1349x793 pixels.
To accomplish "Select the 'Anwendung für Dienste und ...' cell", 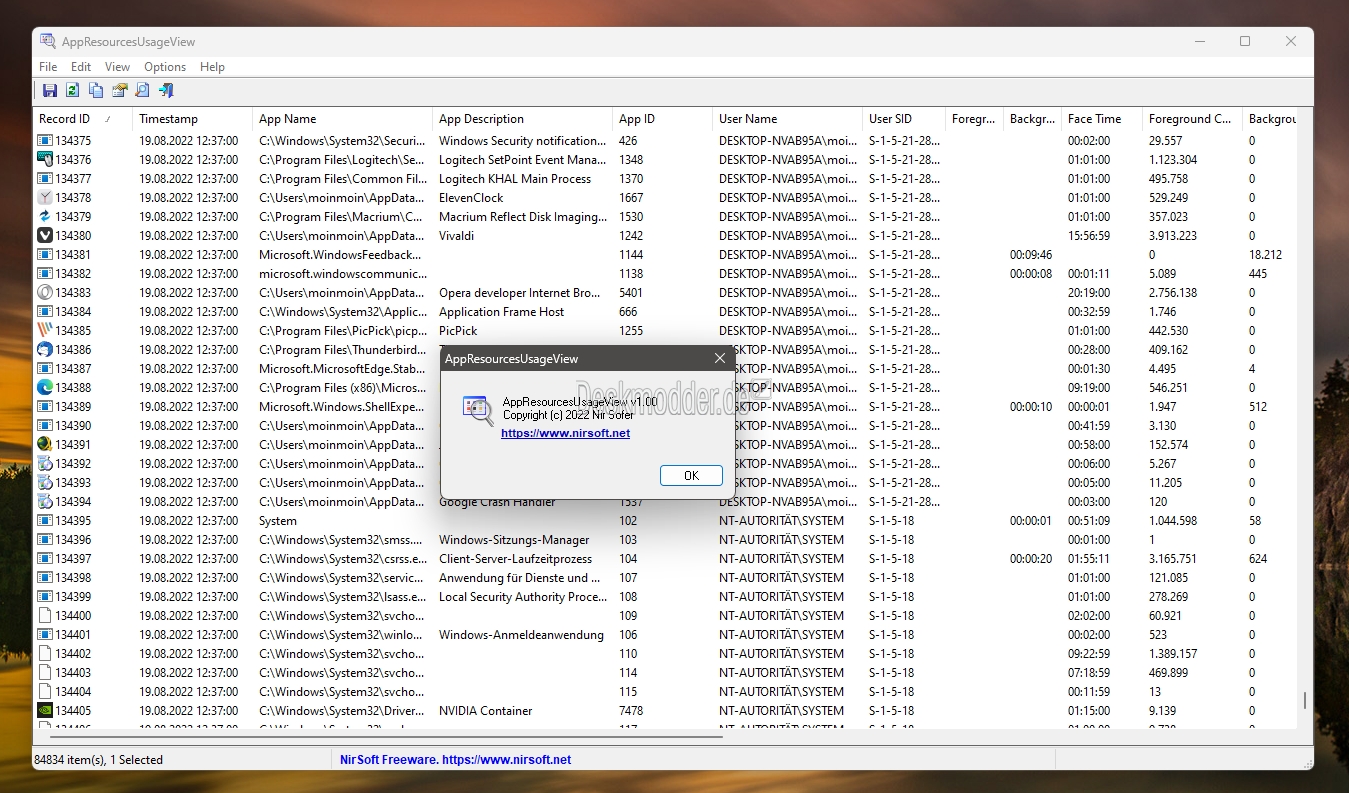I will coord(522,578).
